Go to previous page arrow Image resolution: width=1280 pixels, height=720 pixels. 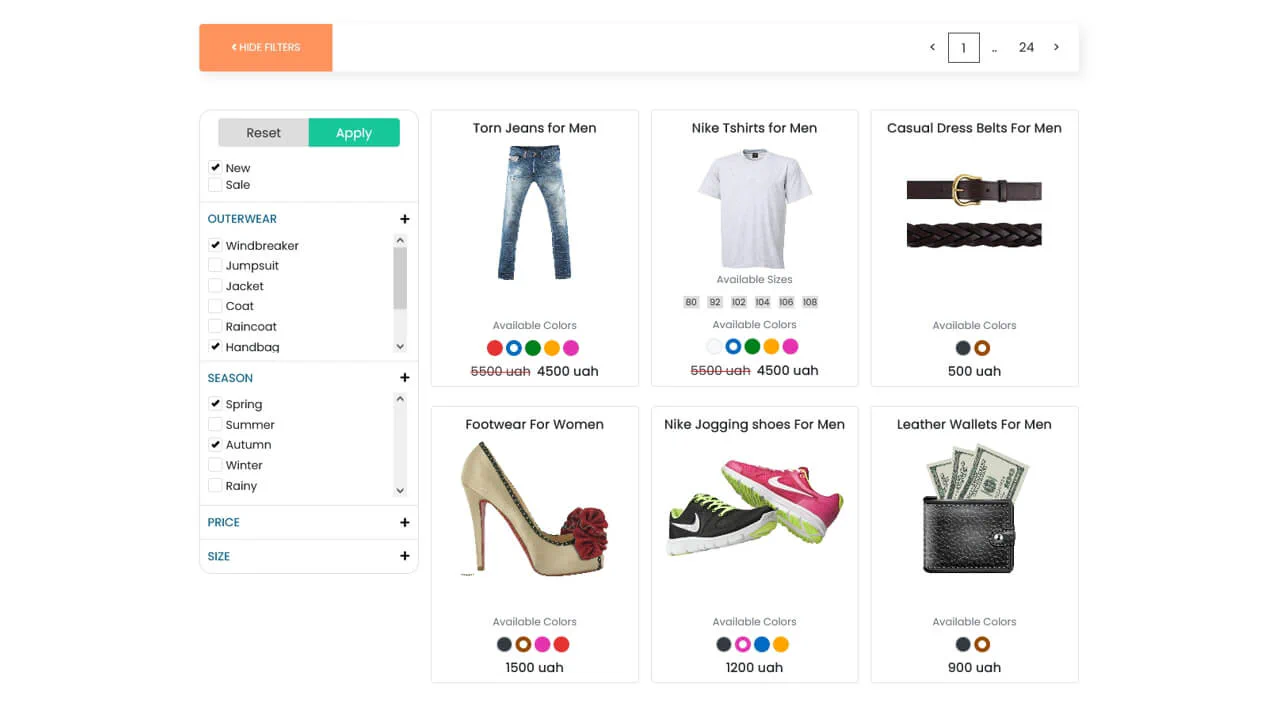[932, 47]
